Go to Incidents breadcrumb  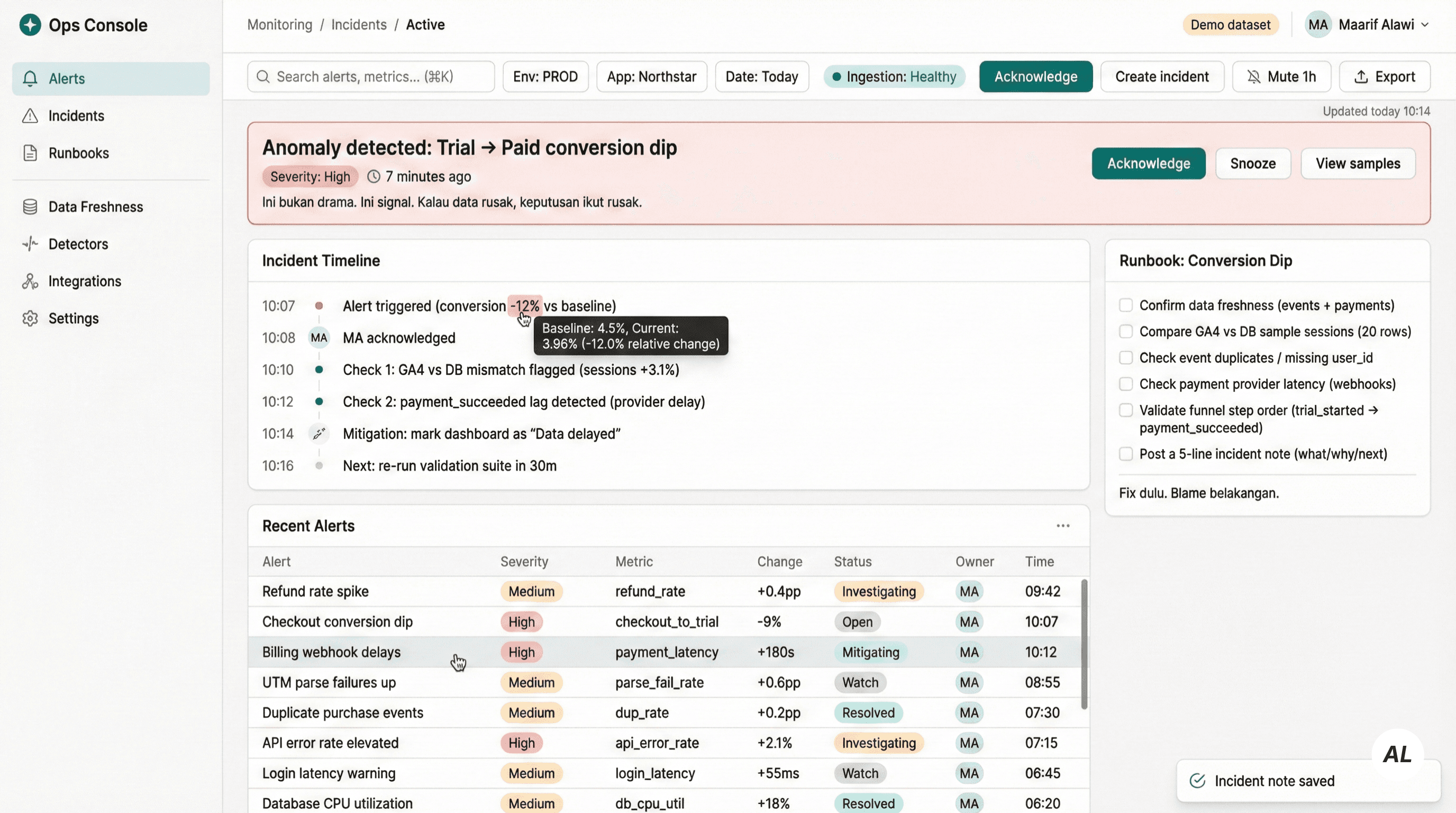[x=358, y=25]
